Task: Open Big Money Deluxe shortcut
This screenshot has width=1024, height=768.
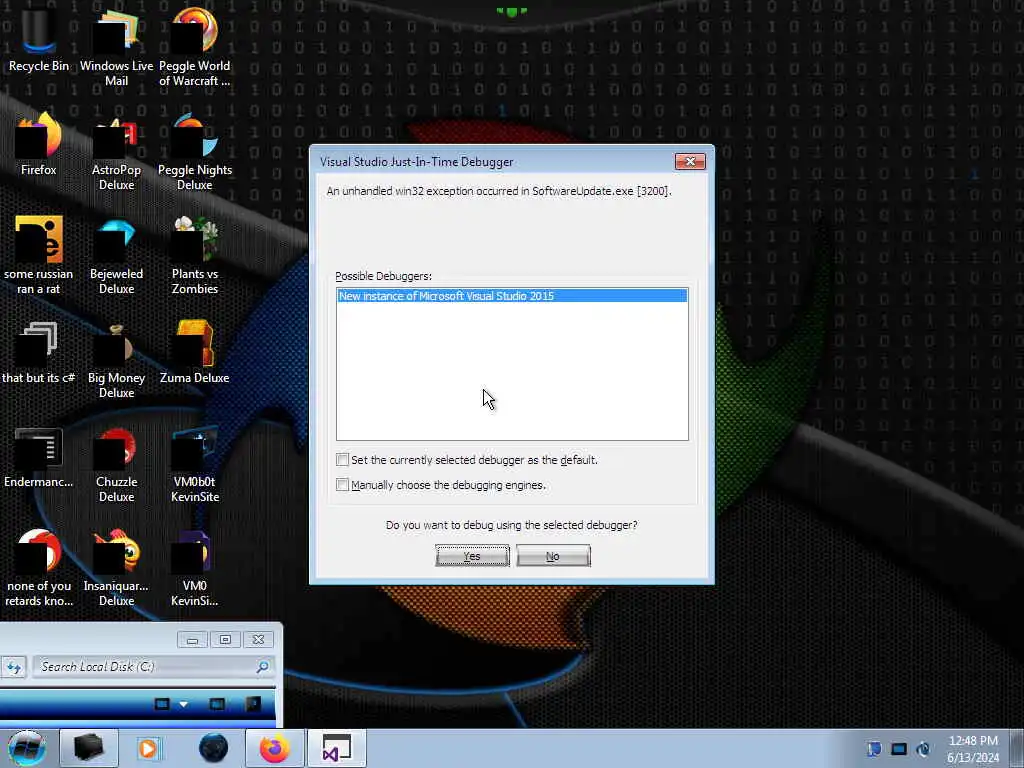Action: point(116,359)
